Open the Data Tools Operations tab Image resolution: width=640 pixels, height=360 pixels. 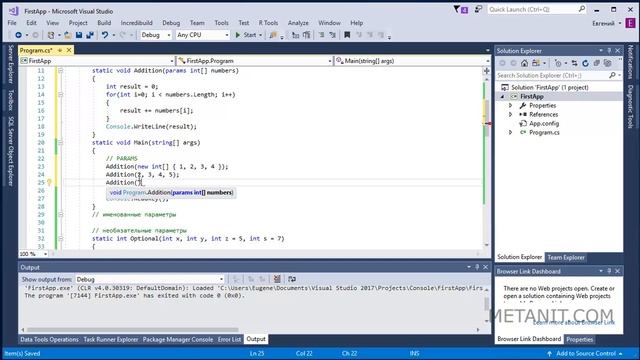(x=49, y=339)
